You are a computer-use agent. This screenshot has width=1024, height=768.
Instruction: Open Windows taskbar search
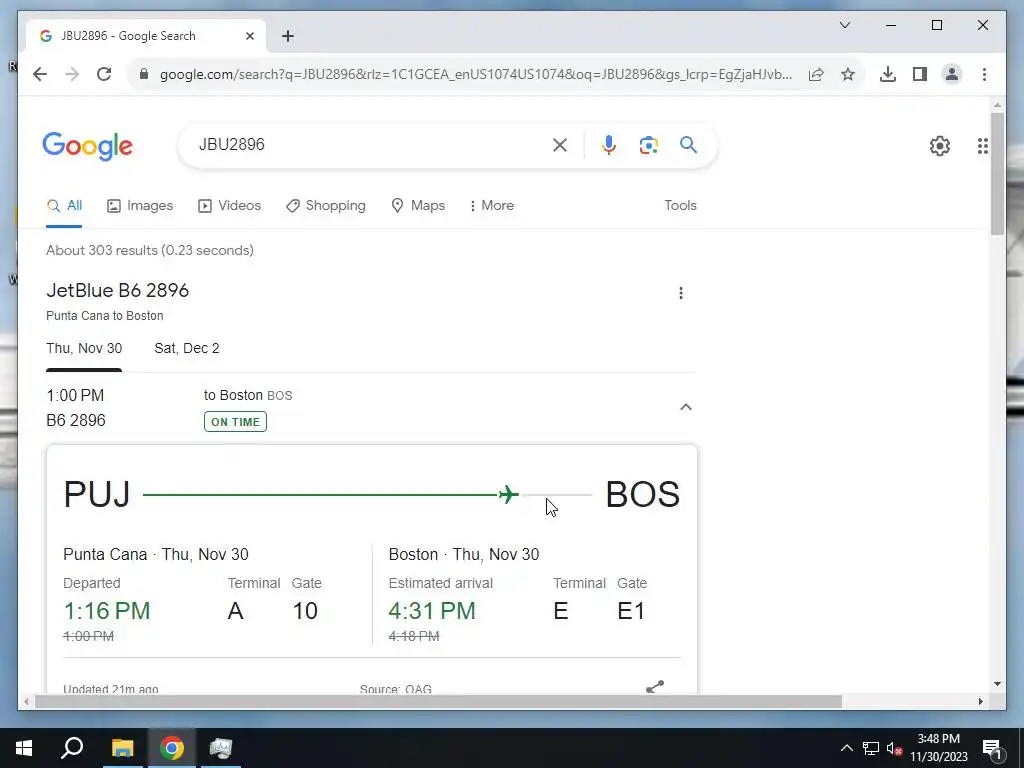point(72,748)
